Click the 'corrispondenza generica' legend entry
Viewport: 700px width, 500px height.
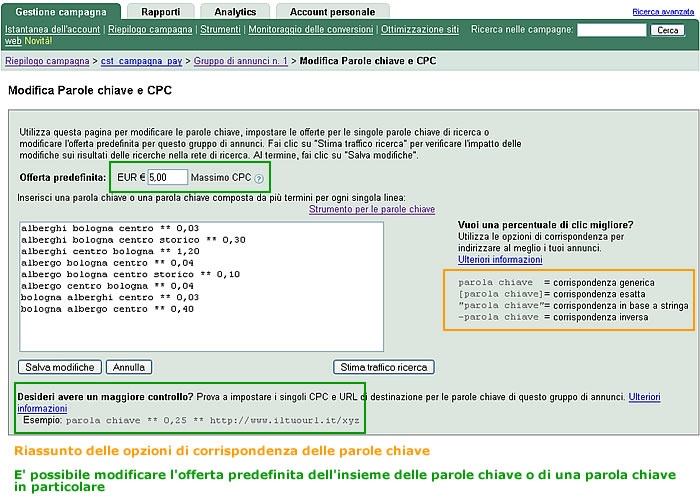(604, 283)
